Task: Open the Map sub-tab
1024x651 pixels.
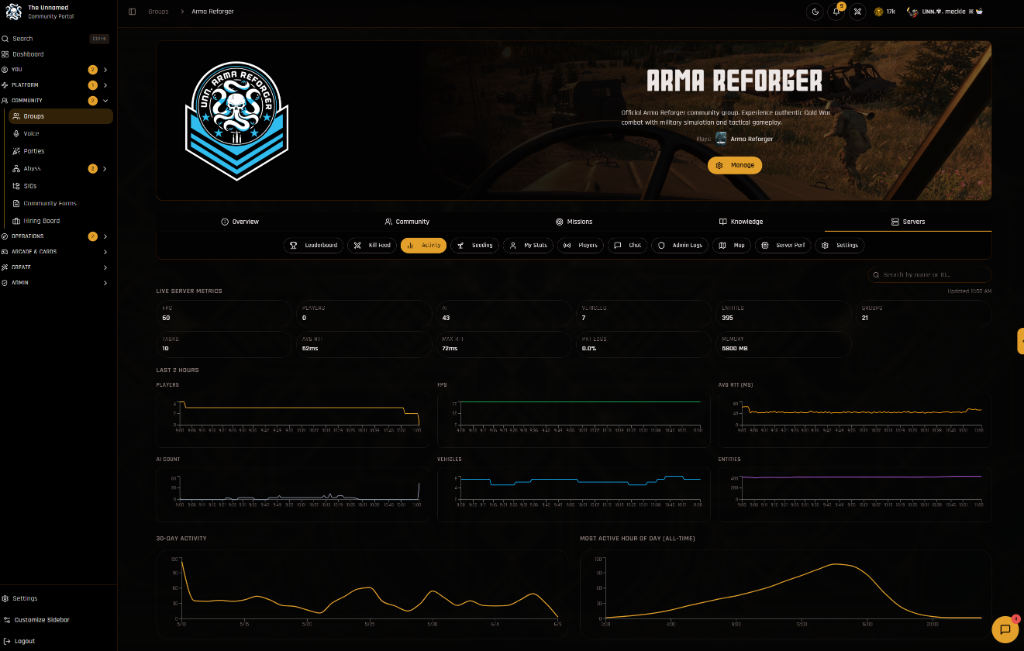Action: [x=731, y=246]
